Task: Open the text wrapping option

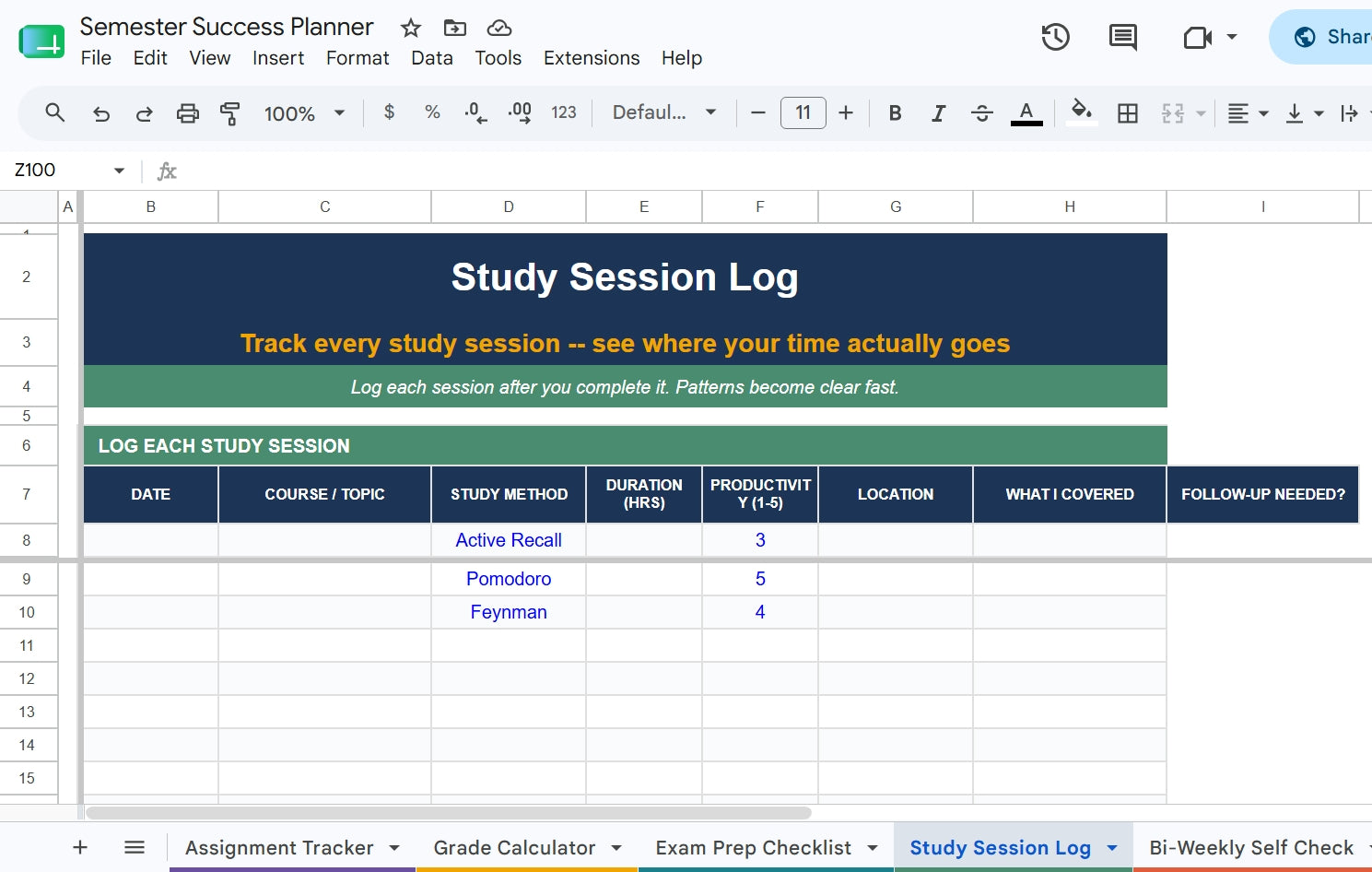Action: point(1350,113)
